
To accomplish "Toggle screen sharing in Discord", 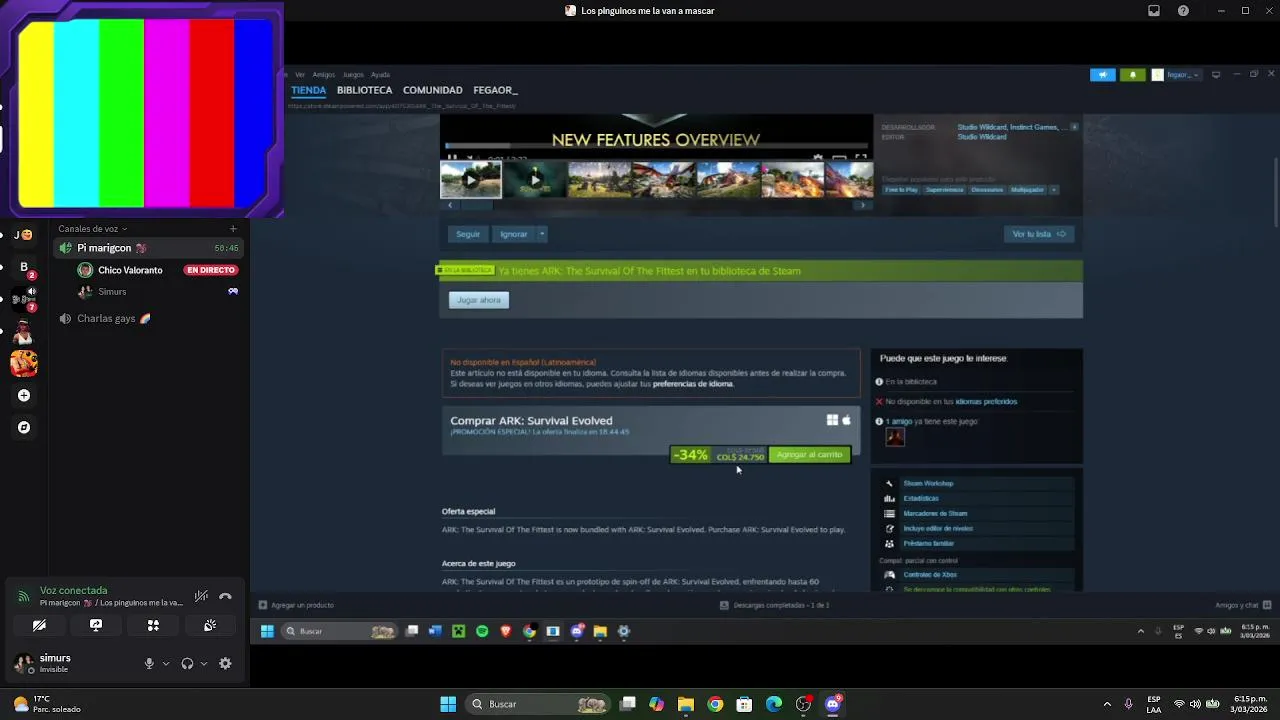I will coord(96,625).
